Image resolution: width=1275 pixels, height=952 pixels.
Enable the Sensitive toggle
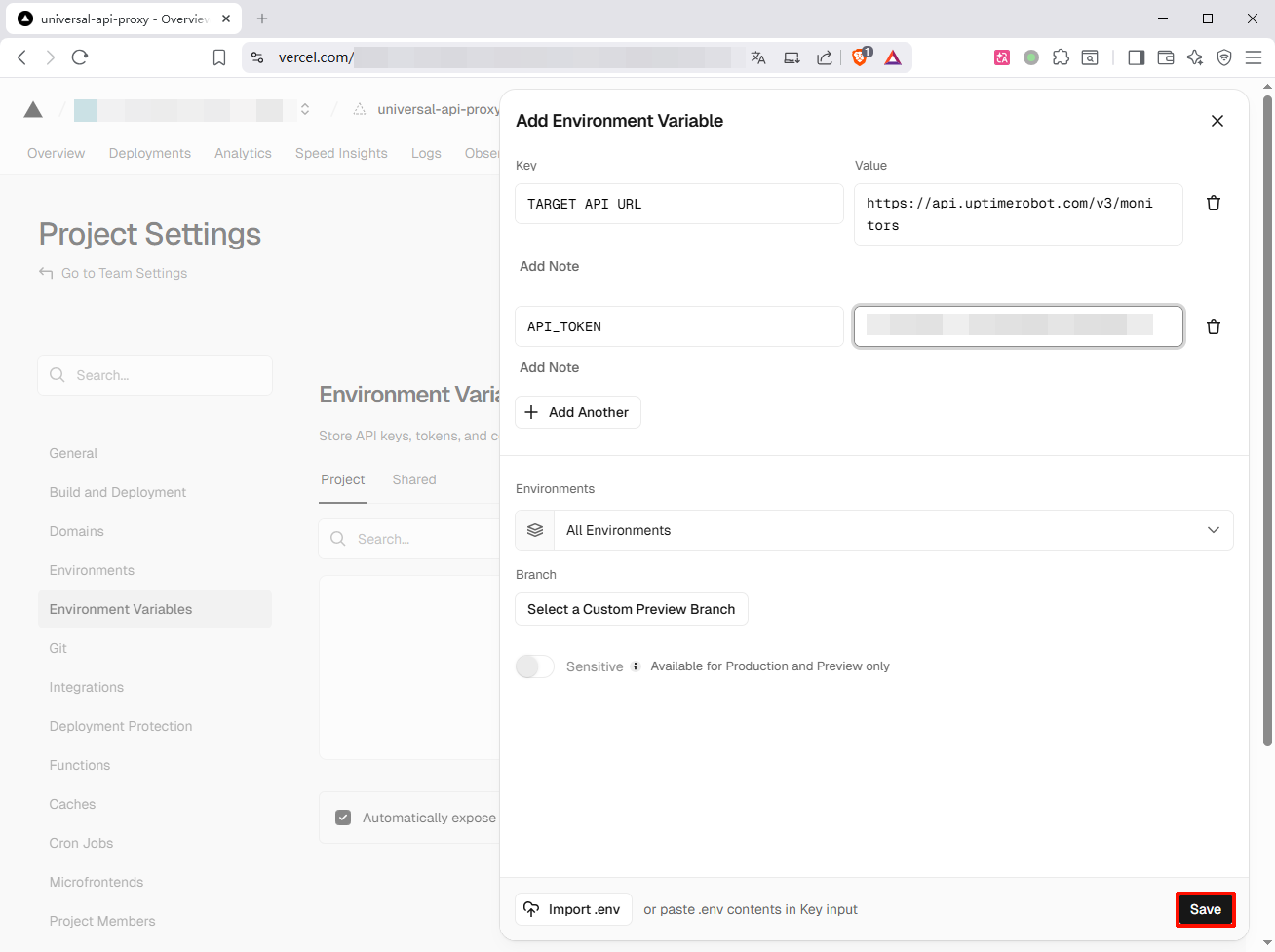tap(534, 666)
